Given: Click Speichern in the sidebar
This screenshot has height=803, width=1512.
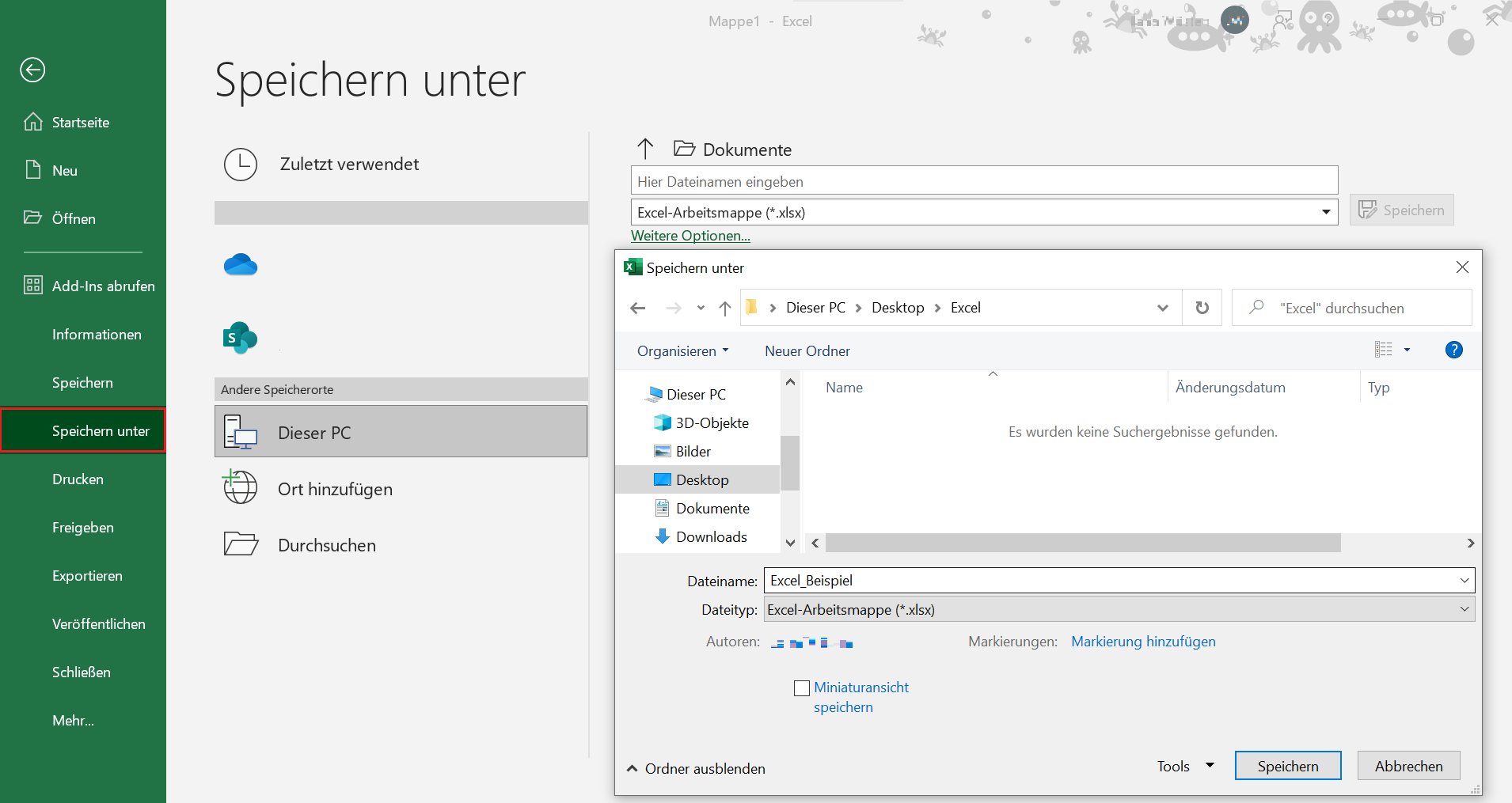Looking at the screenshot, I should pyautogui.click(x=82, y=383).
